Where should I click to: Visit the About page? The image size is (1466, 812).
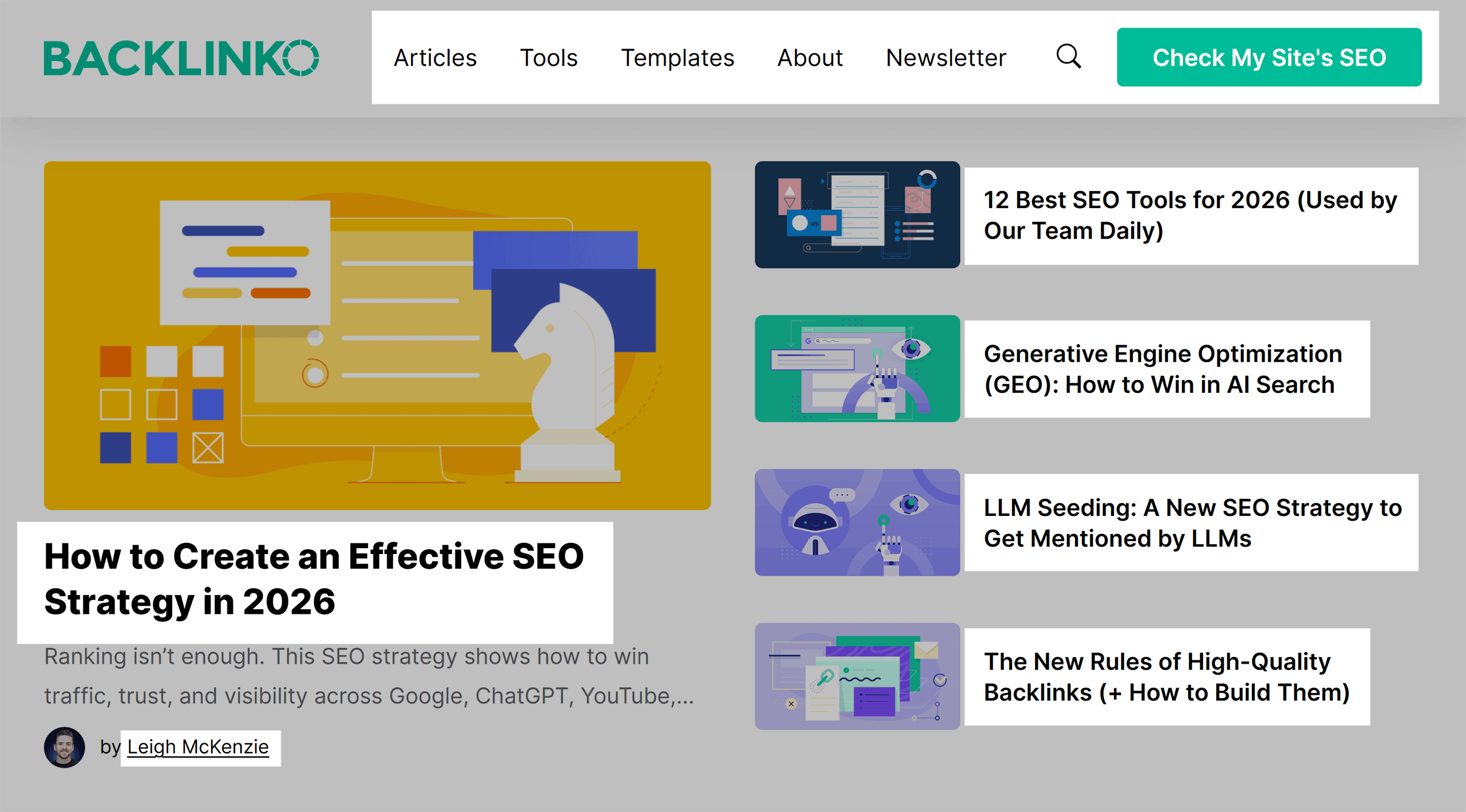tap(810, 57)
